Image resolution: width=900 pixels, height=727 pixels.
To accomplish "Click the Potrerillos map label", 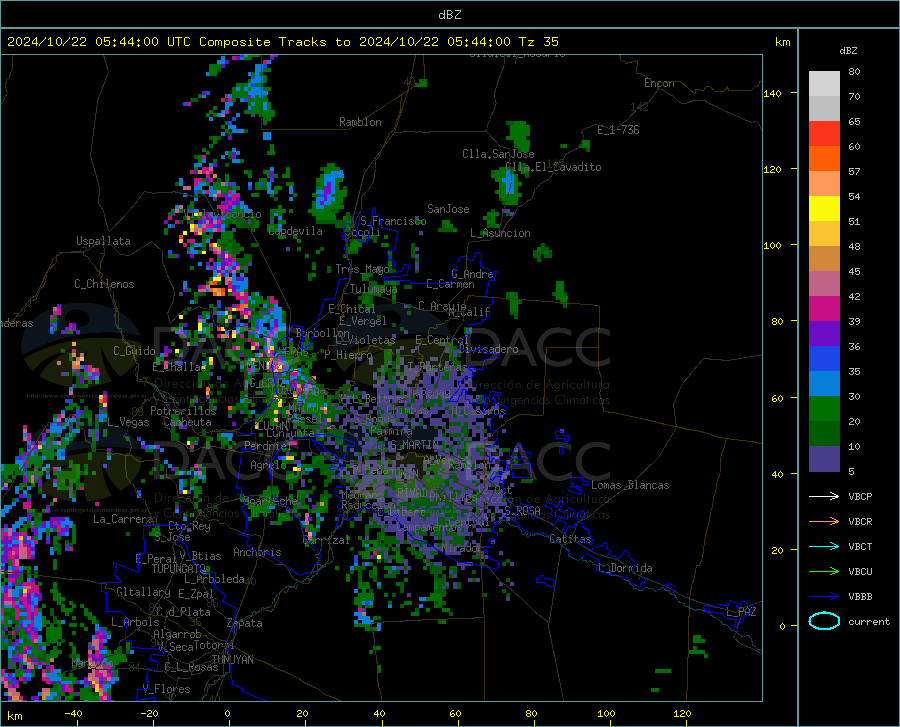I will pyautogui.click(x=183, y=411).
